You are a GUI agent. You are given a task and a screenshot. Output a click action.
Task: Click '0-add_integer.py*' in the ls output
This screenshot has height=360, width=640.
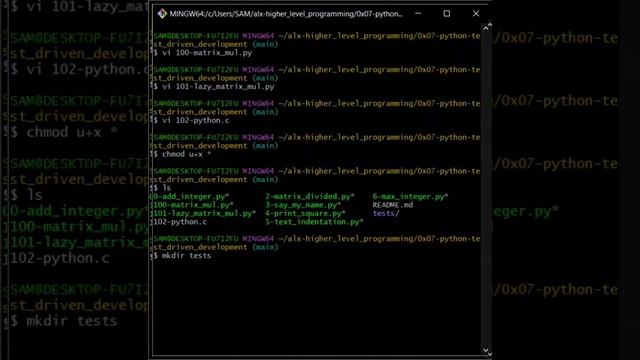191,197
